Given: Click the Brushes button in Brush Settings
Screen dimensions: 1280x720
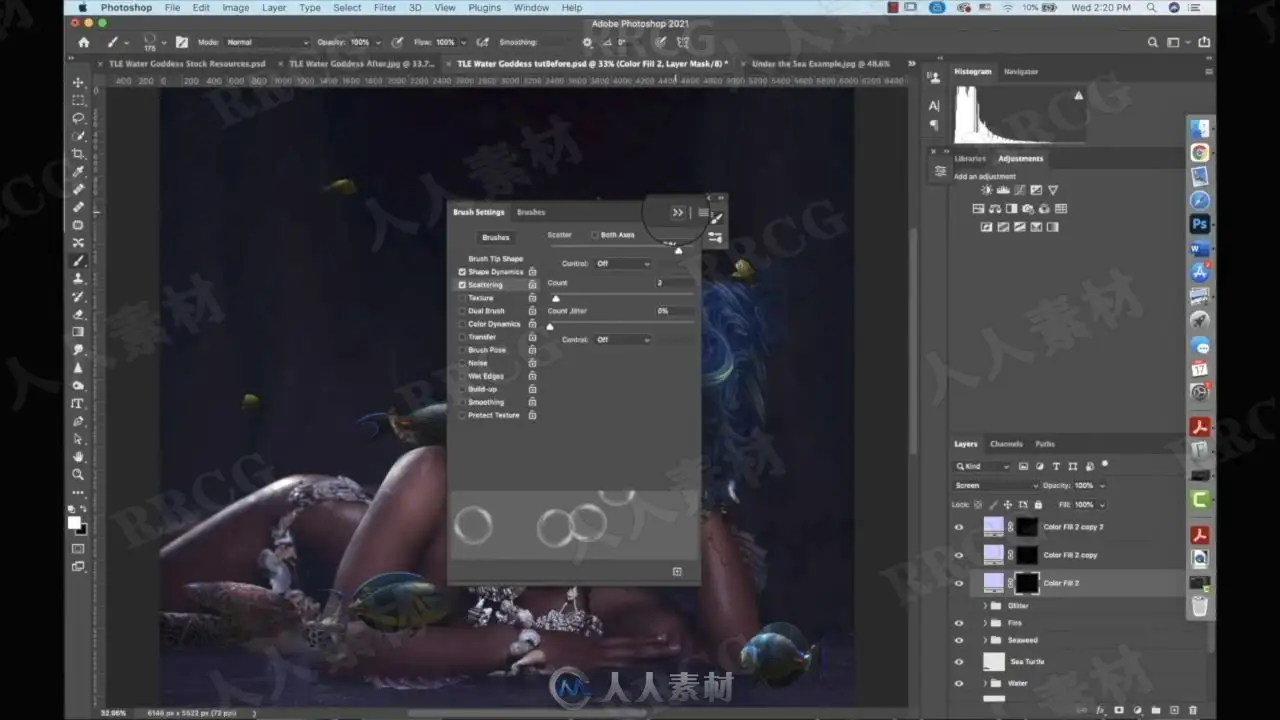Looking at the screenshot, I should [x=496, y=237].
